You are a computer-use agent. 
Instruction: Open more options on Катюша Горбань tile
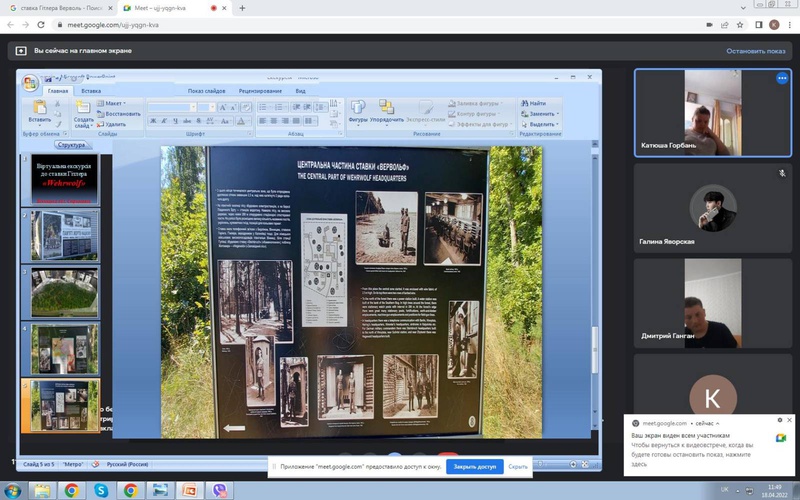coord(782,78)
